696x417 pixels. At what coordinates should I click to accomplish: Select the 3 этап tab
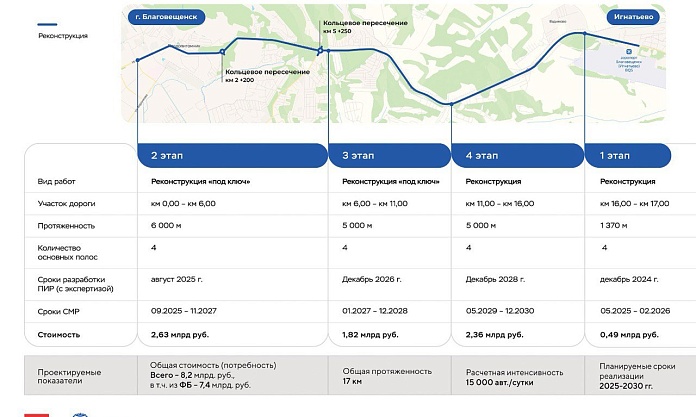click(391, 155)
